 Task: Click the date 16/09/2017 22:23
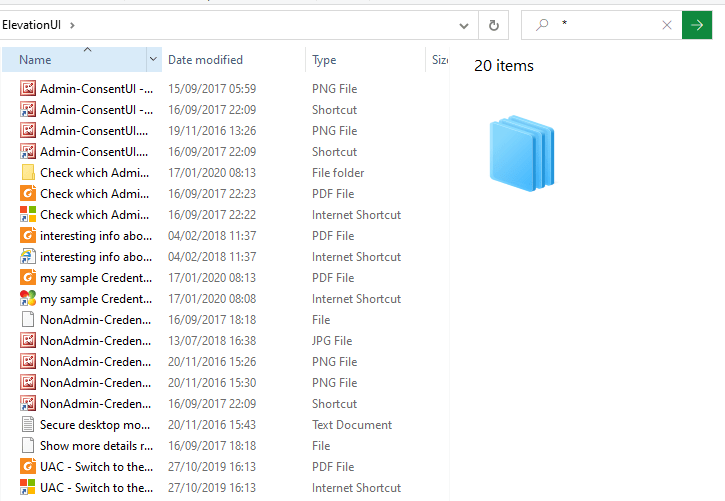pyautogui.click(x=212, y=194)
